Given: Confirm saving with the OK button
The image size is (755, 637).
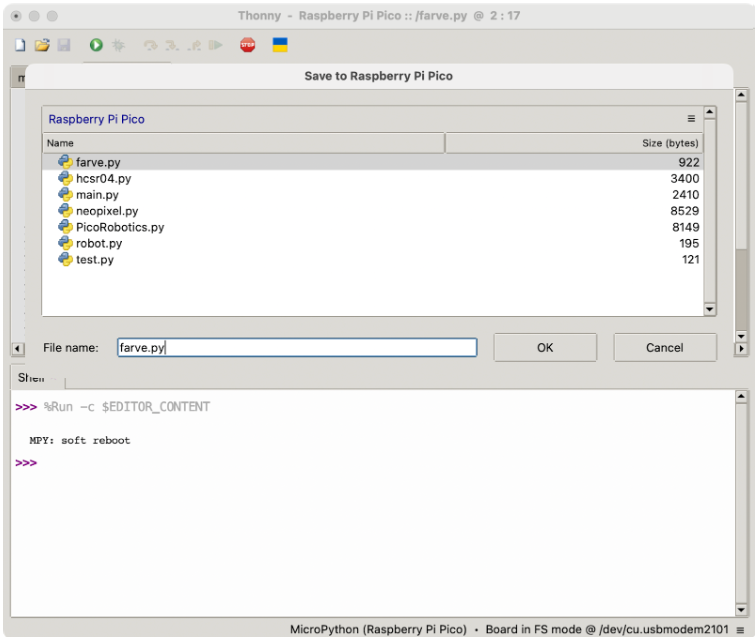Looking at the screenshot, I should tap(545, 347).
